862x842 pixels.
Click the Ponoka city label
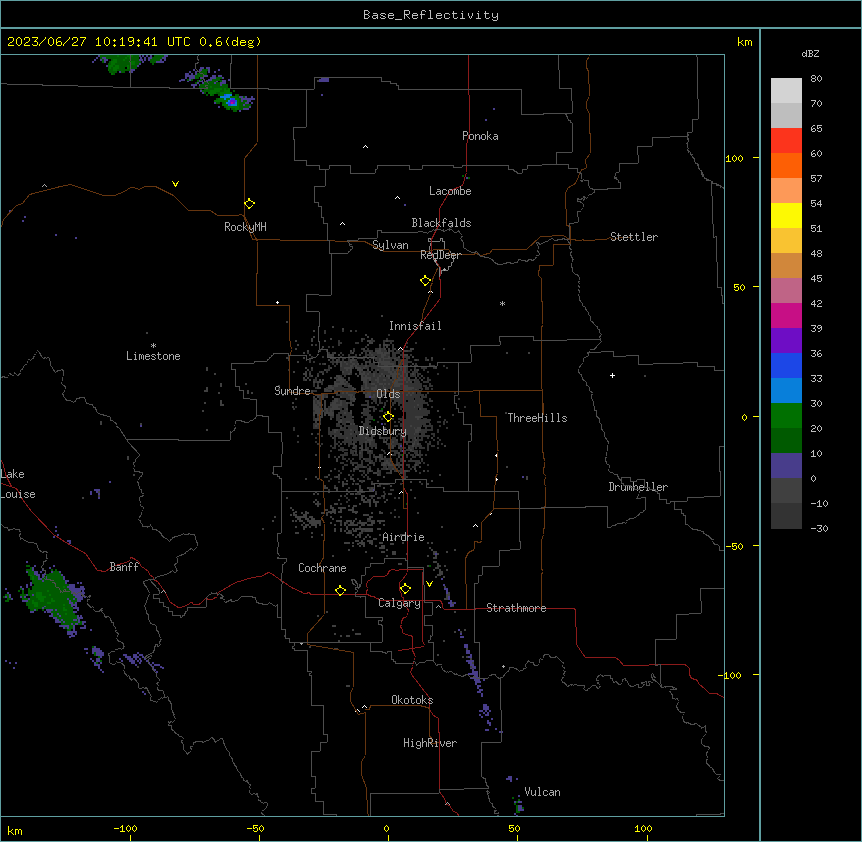click(x=480, y=136)
